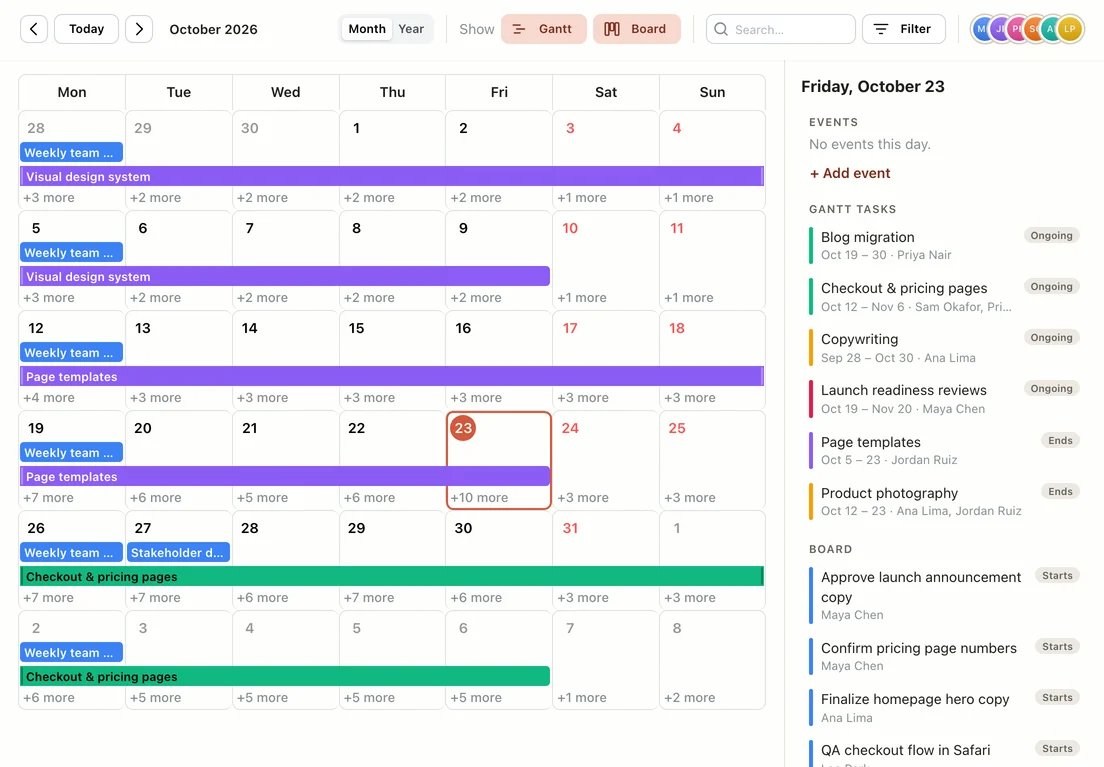Open Weekly team event on October 26
Screen dimensions: 1104x767
[72, 553]
